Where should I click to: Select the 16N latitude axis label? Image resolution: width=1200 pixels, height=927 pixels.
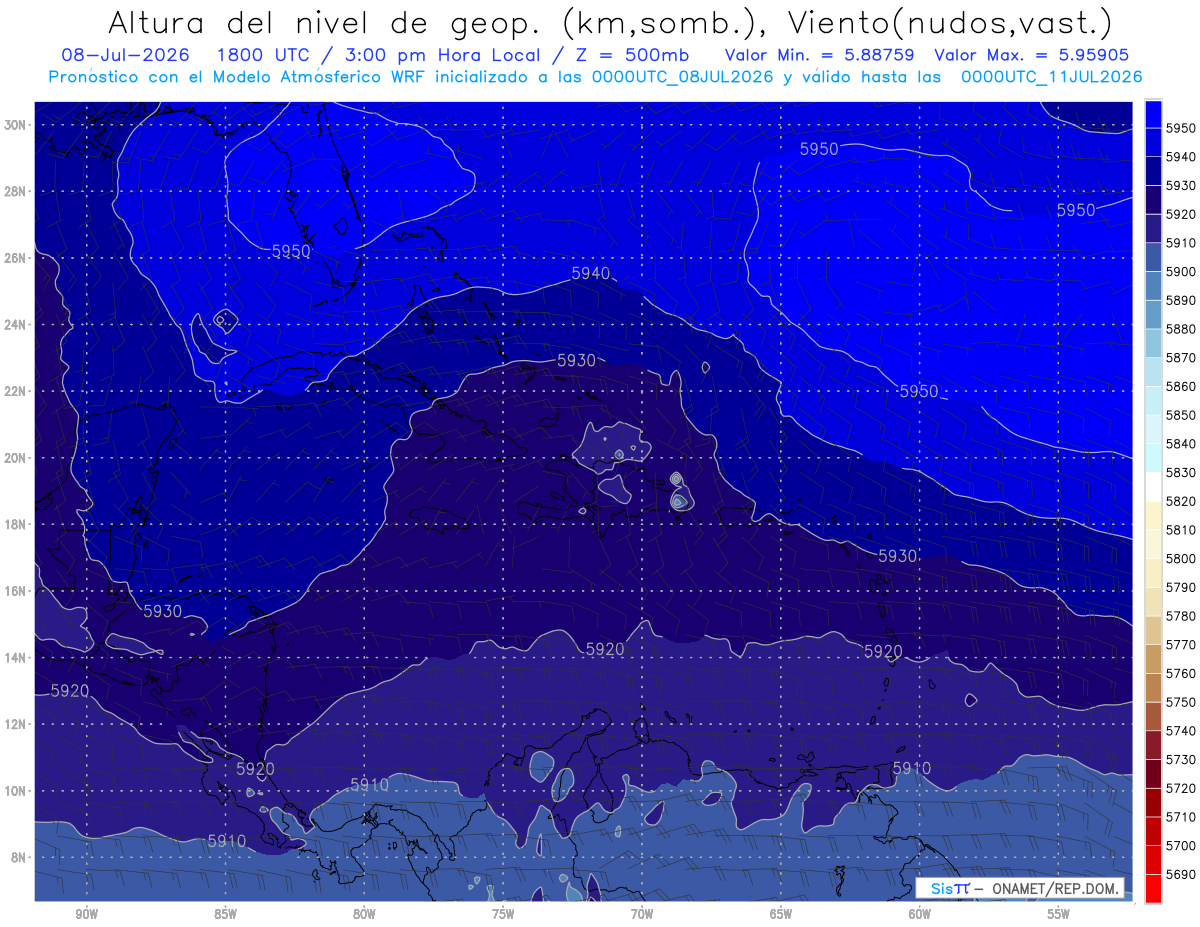pos(17,591)
